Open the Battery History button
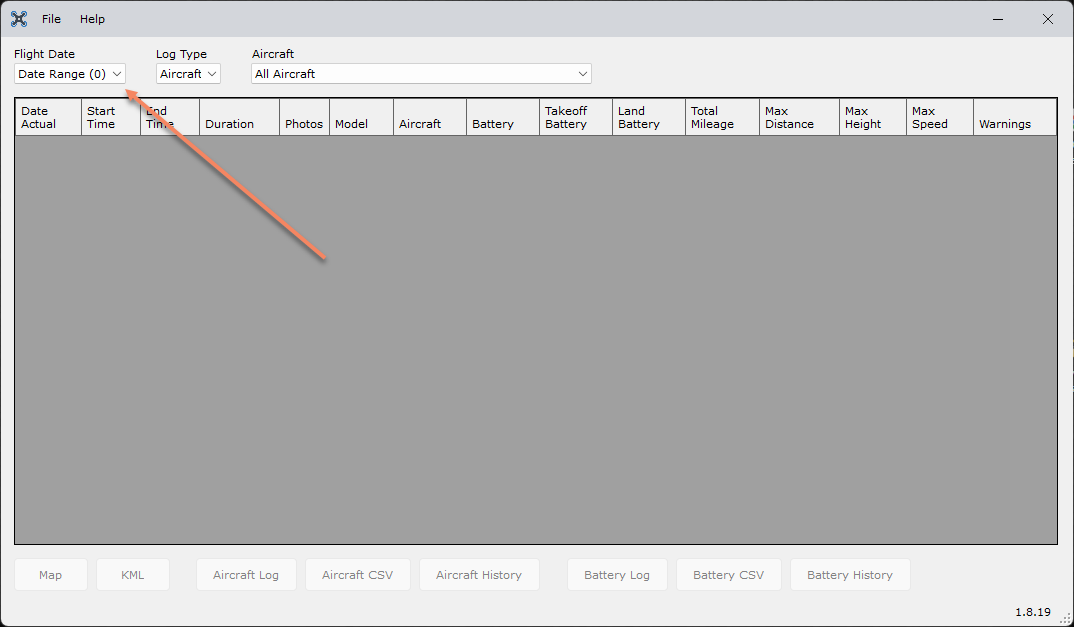Viewport: 1074px width, 627px height. pos(850,575)
